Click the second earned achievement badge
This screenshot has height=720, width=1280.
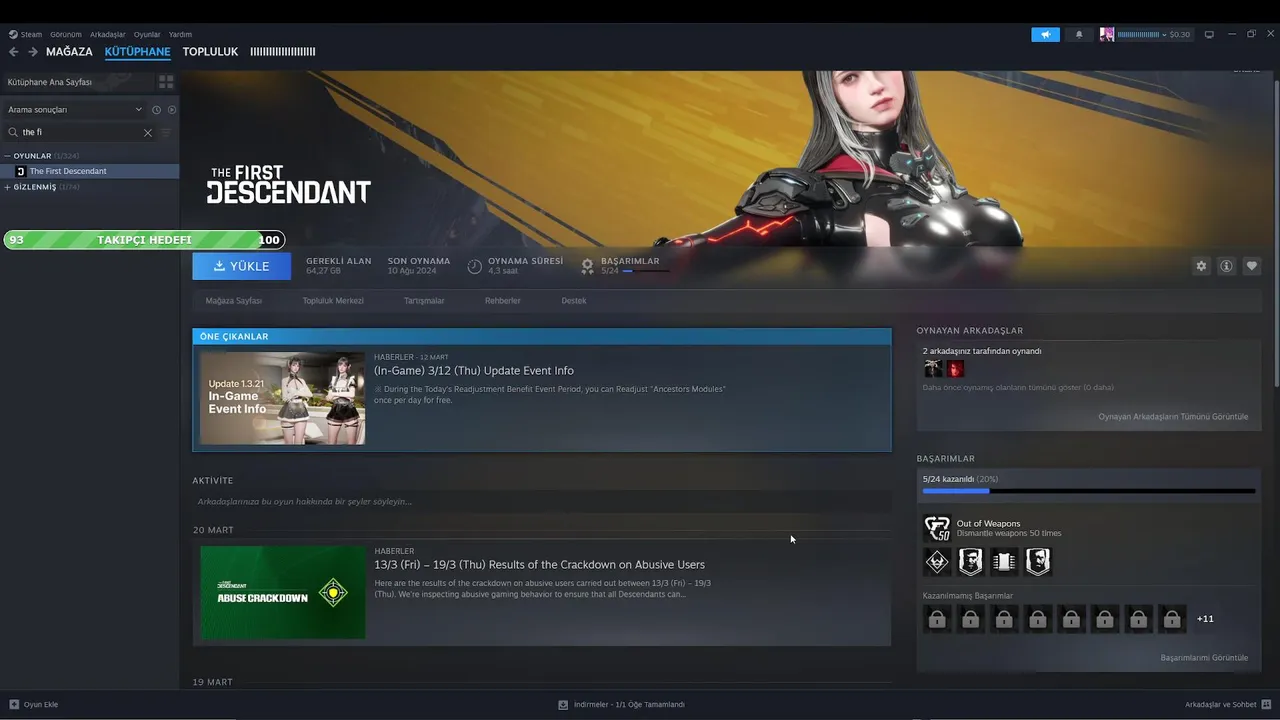(971, 562)
